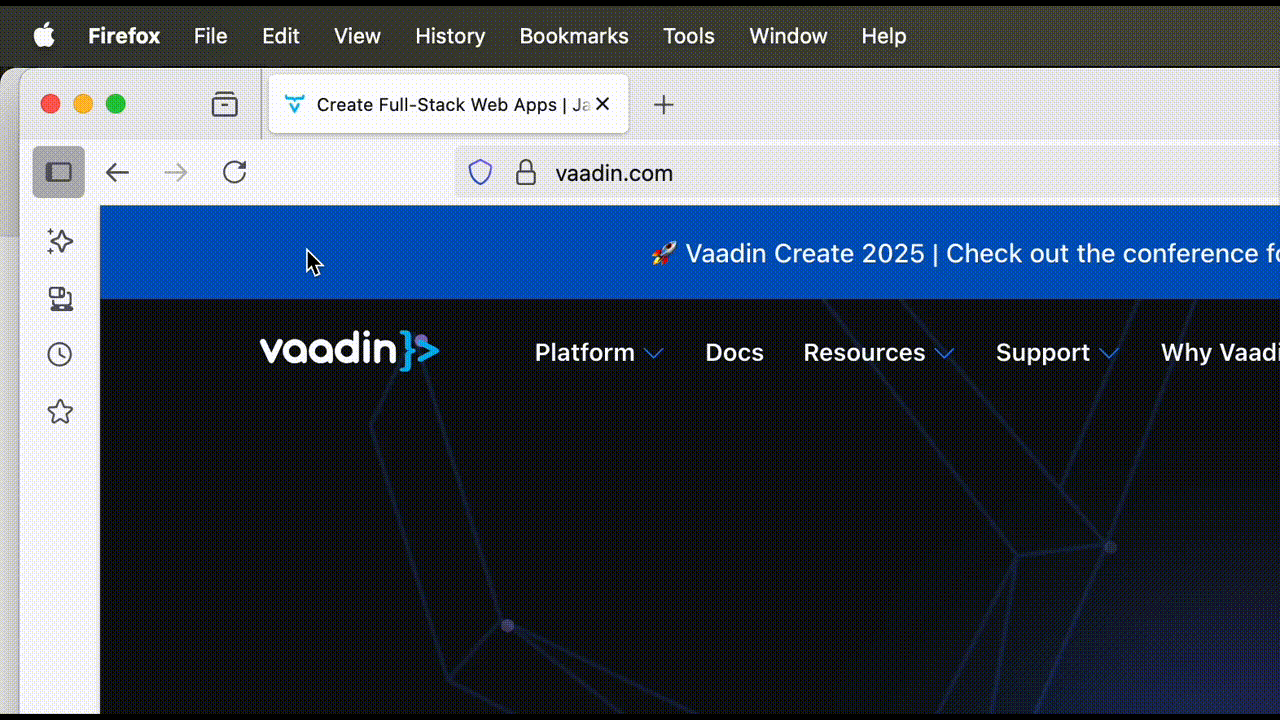Screen dimensions: 1280x720
Task: Reload the current page
Action: (234, 172)
